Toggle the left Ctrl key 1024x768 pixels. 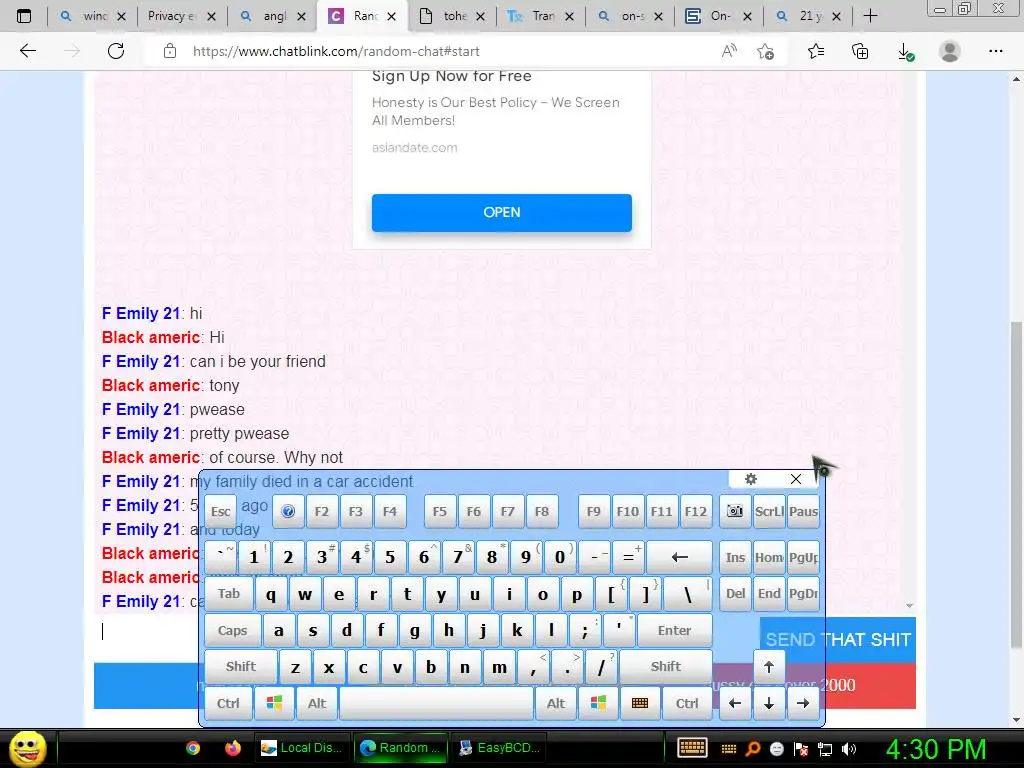point(228,703)
